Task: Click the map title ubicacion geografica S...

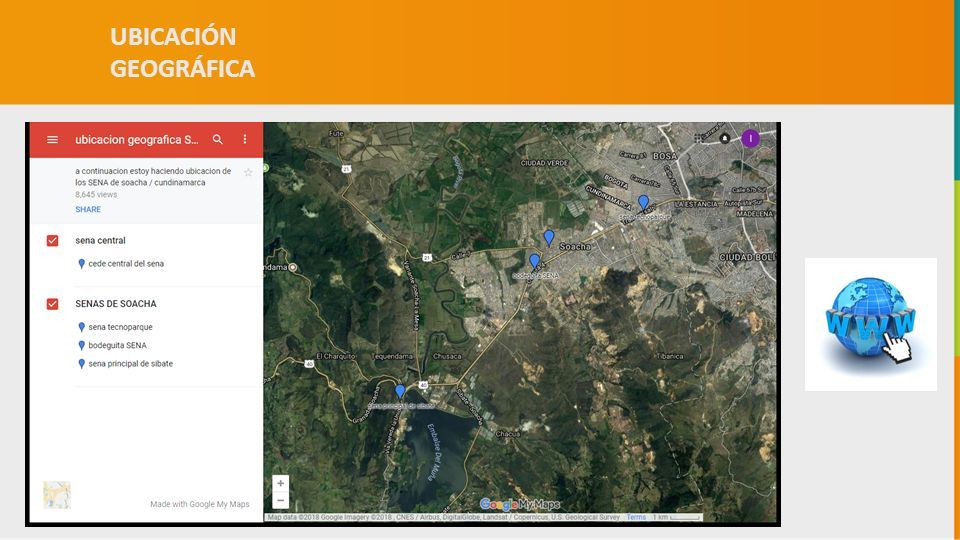Action: pos(137,140)
